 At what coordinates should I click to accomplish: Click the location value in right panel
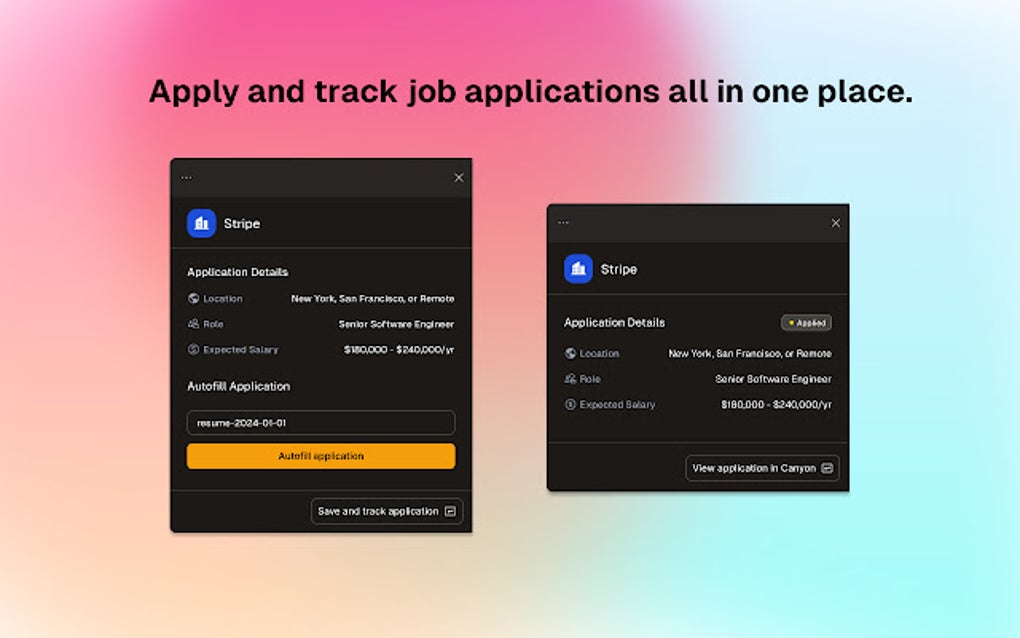(750, 353)
